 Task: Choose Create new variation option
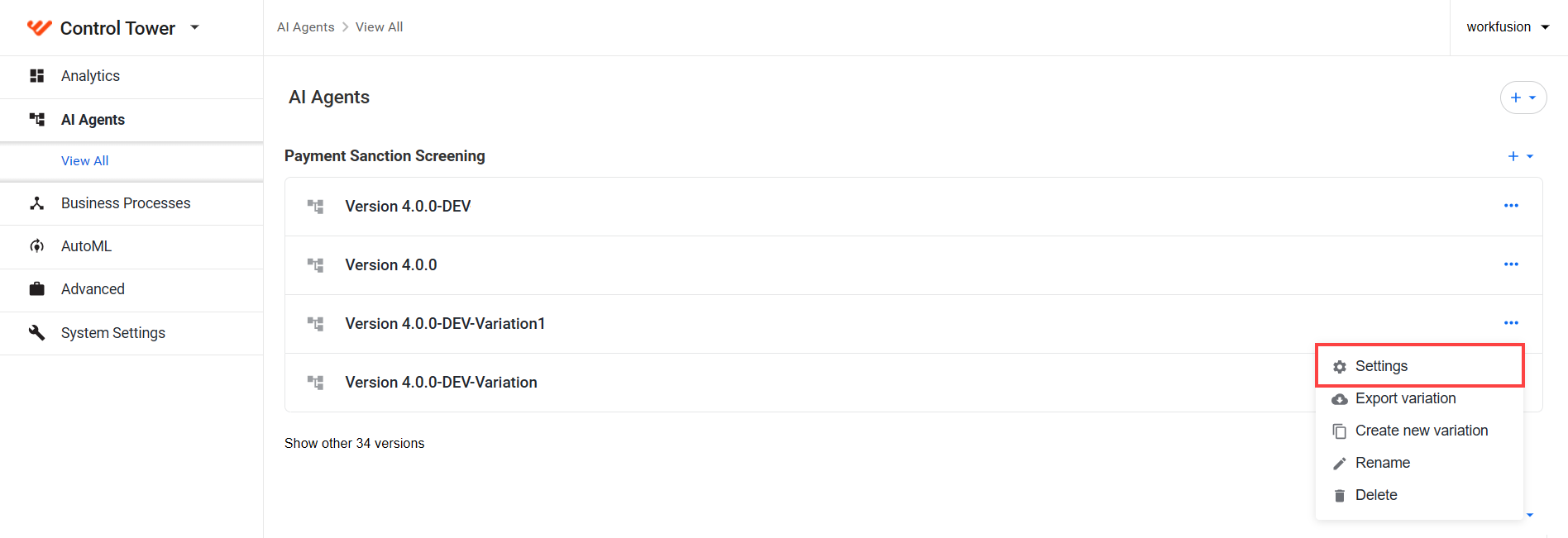tap(1419, 431)
